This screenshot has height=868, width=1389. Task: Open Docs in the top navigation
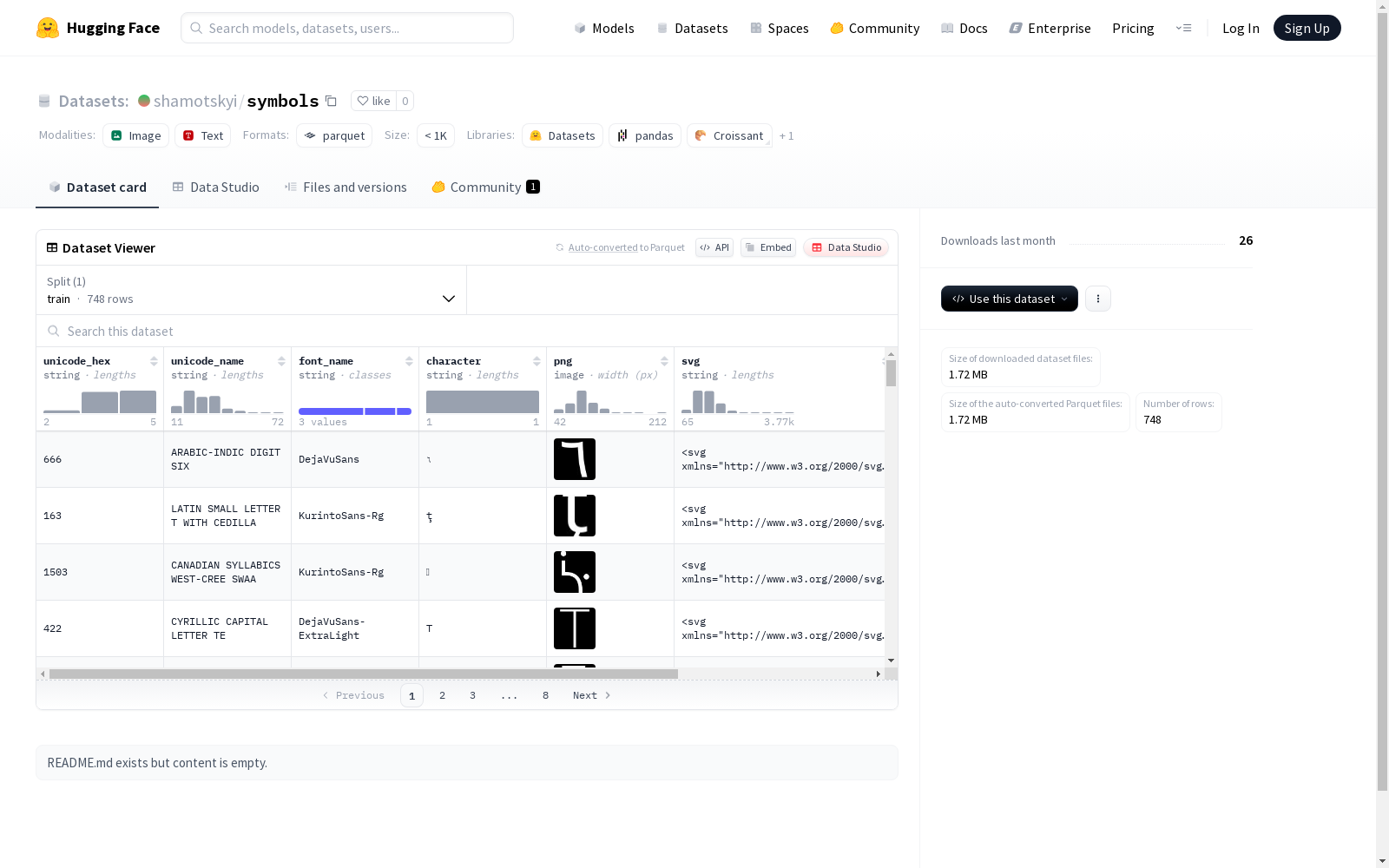tap(964, 28)
